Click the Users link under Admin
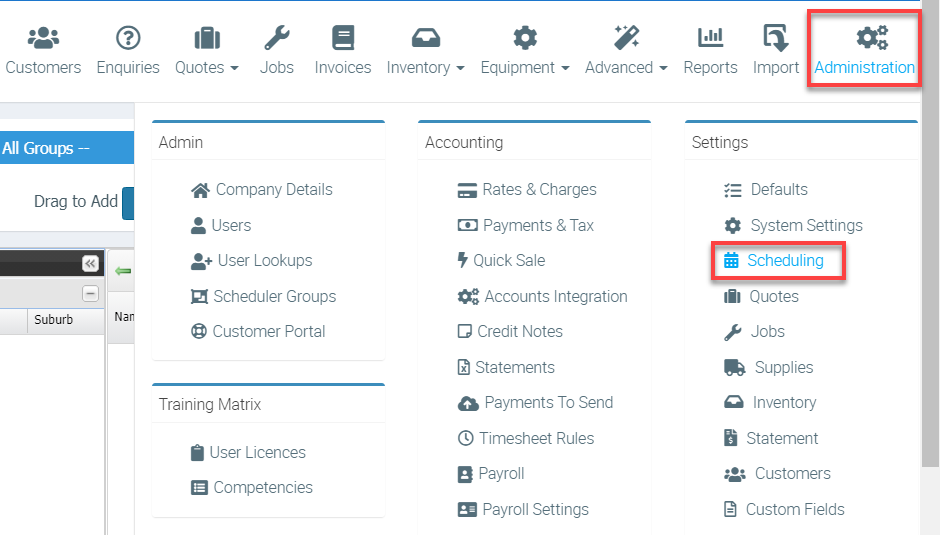940x535 pixels. click(x=231, y=226)
